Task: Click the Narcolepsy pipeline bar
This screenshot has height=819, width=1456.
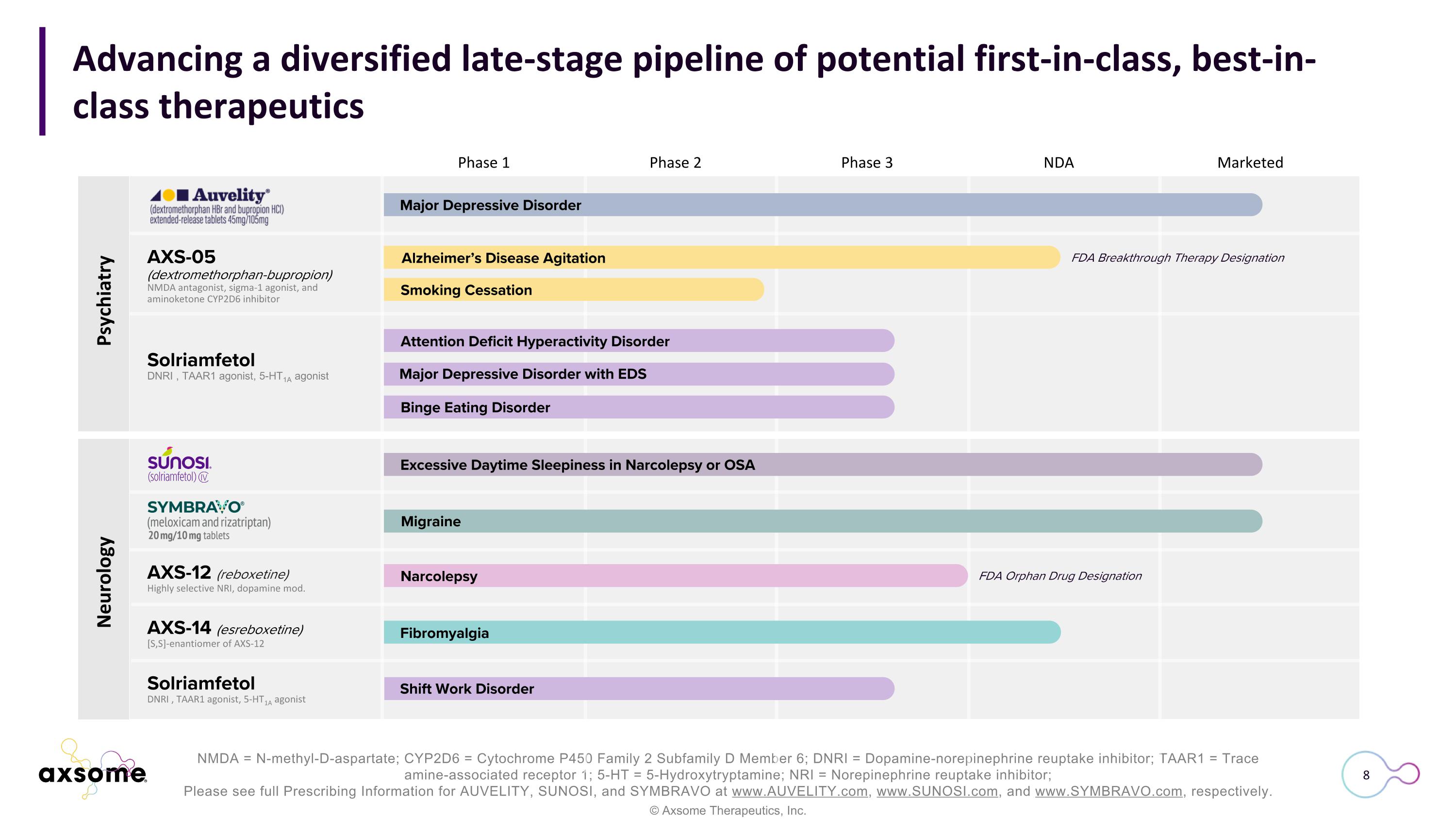Action: (x=675, y=576)
